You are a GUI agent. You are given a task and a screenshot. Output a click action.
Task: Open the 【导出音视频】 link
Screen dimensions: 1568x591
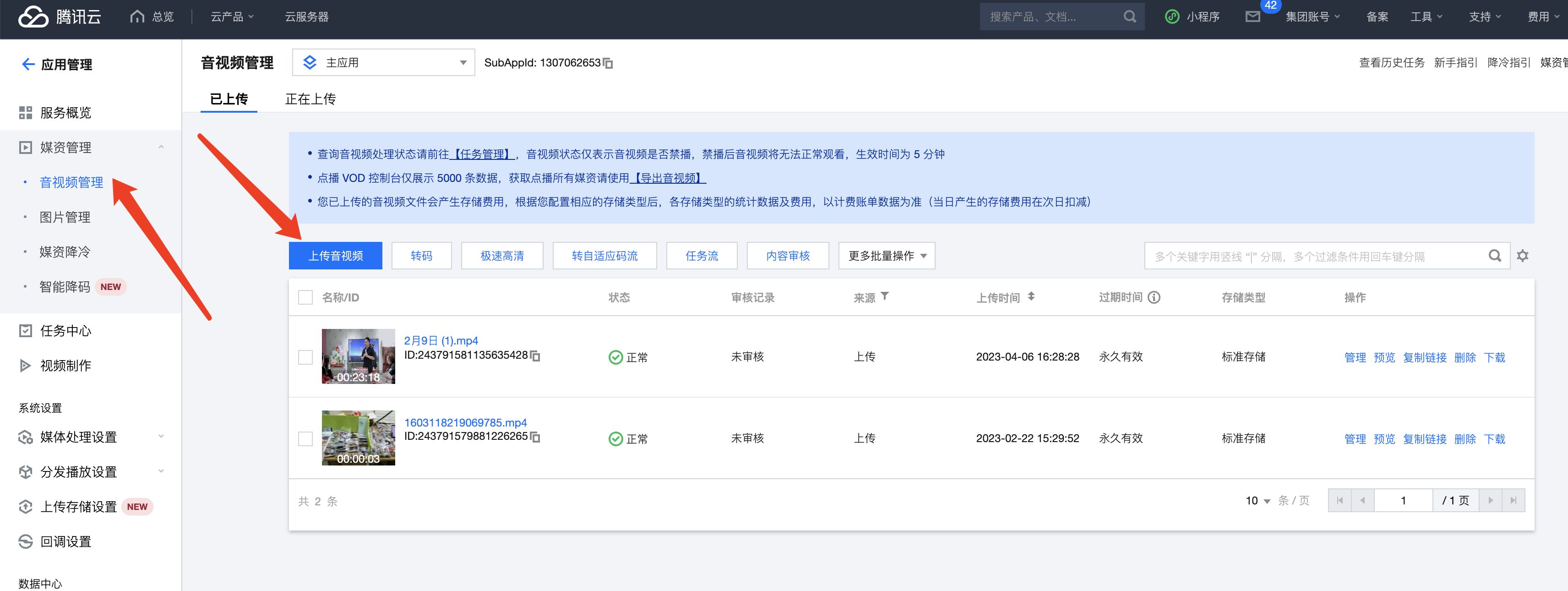[x=667, y=178]
